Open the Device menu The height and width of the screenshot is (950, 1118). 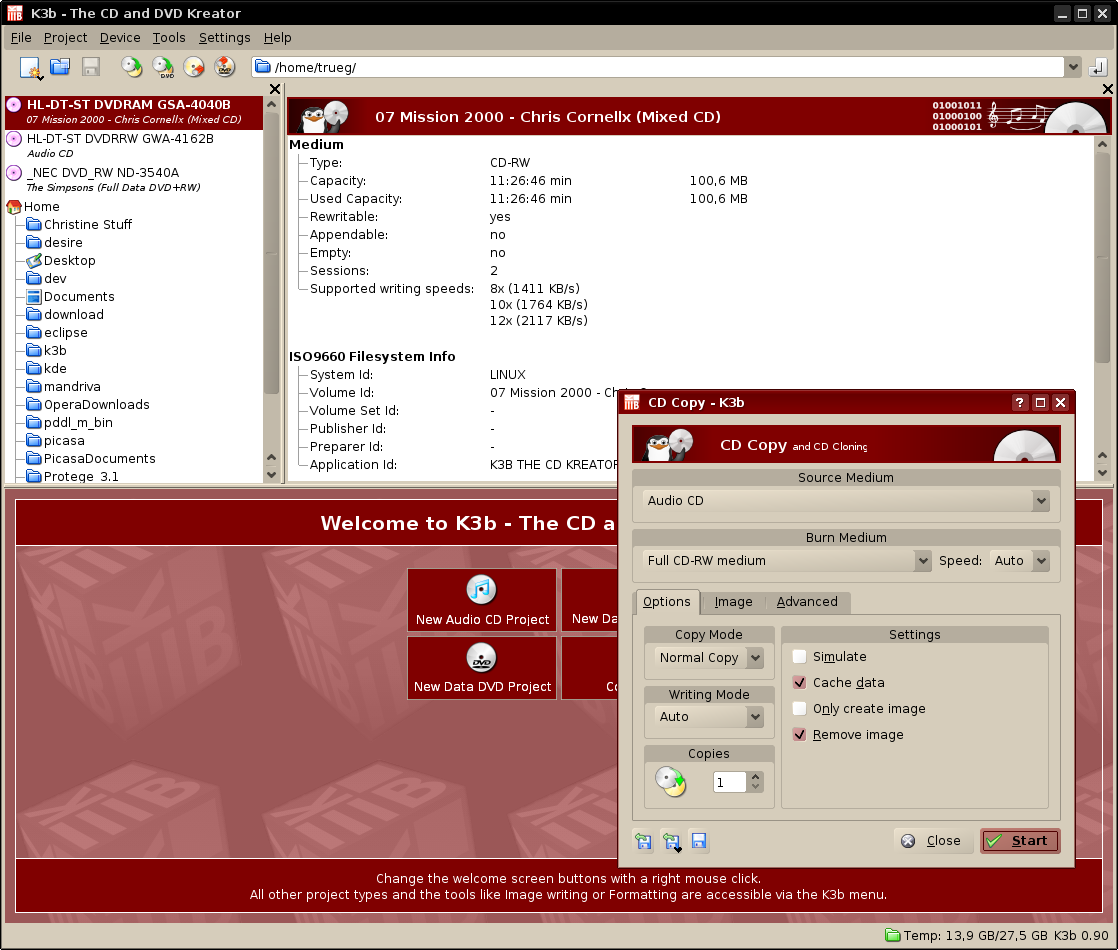point(120,38)
